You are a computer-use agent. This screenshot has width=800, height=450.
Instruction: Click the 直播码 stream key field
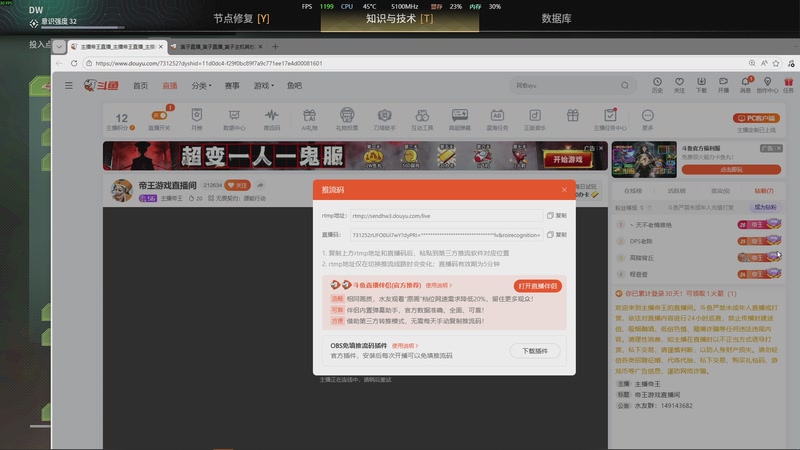(446, 235)
